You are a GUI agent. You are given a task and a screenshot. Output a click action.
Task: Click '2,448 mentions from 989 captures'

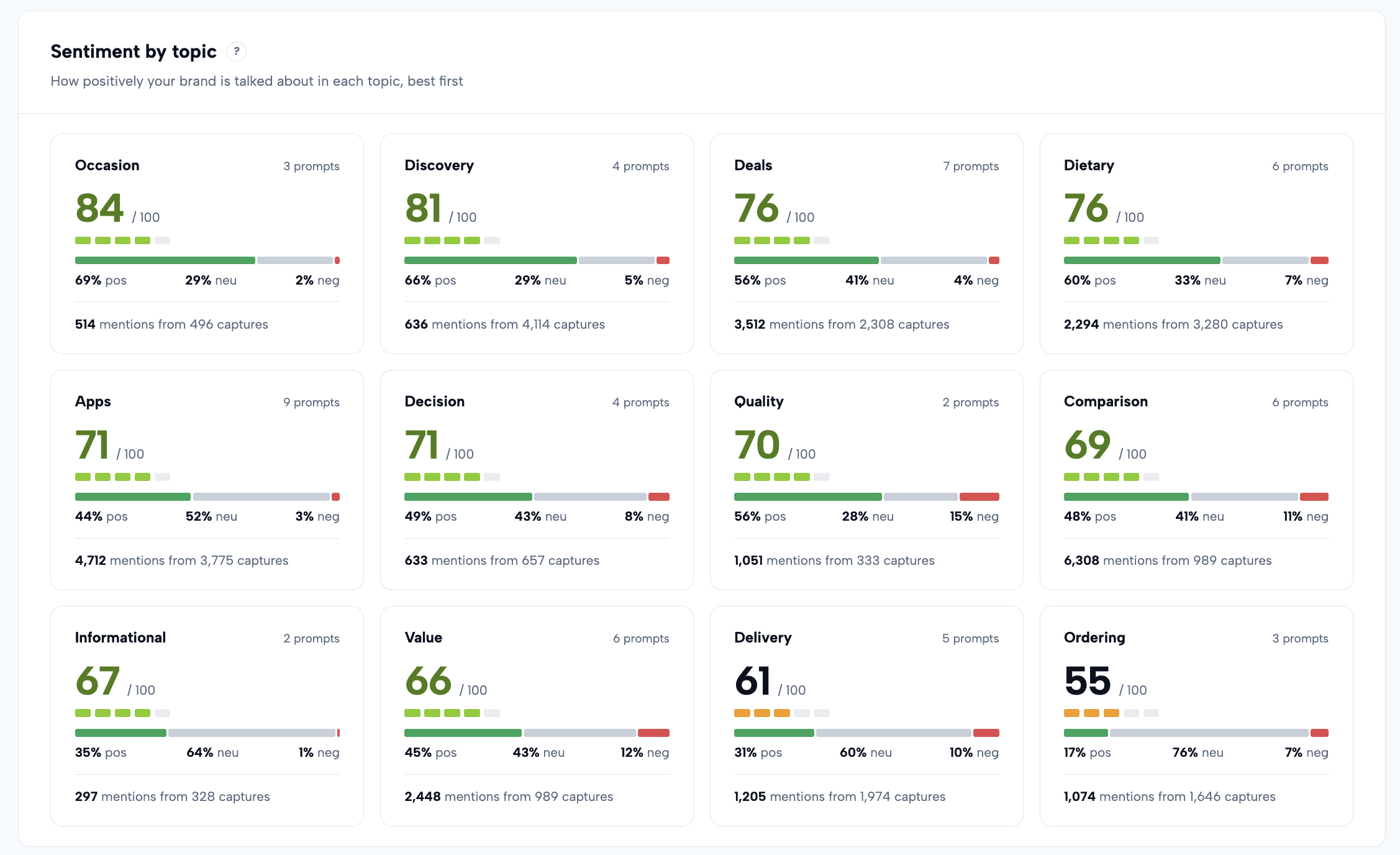tap(509, 797)
